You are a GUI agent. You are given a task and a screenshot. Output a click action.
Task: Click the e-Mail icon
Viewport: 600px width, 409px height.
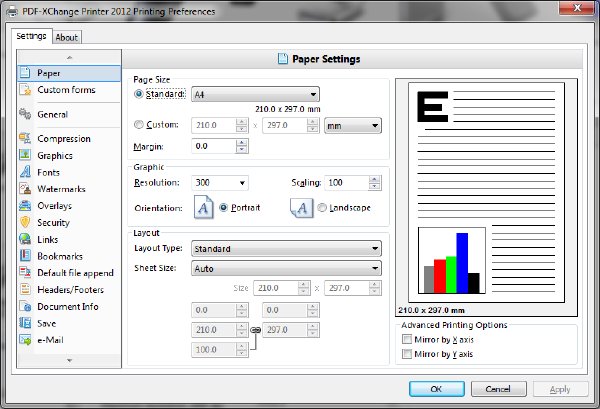[25, 340]
